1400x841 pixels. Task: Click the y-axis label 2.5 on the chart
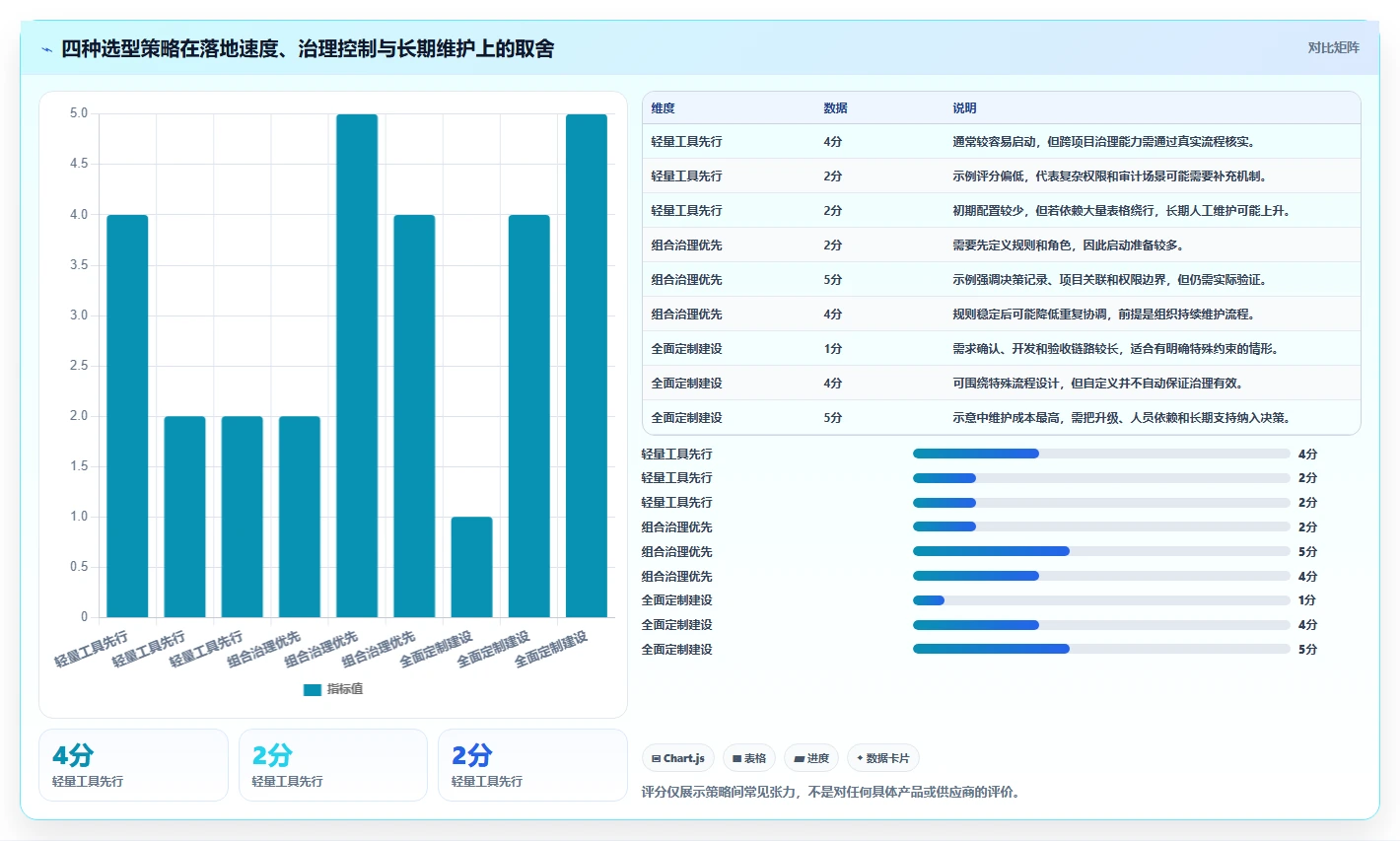coord(79,366)
